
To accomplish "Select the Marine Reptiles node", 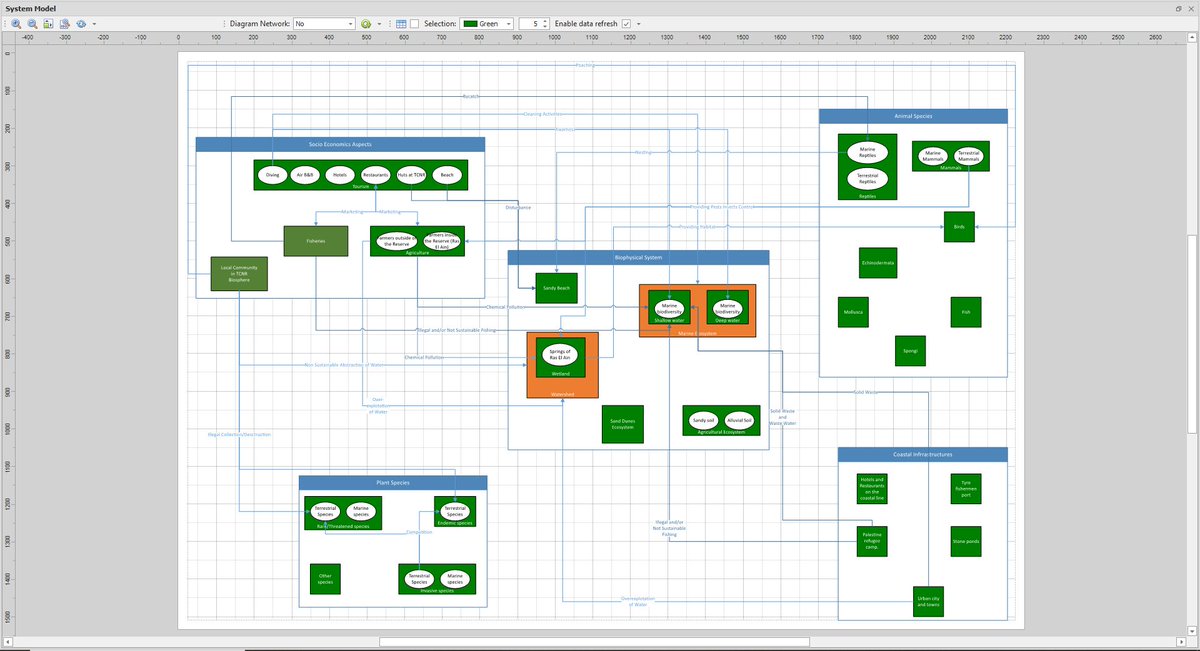I will [x=867, y=153].
